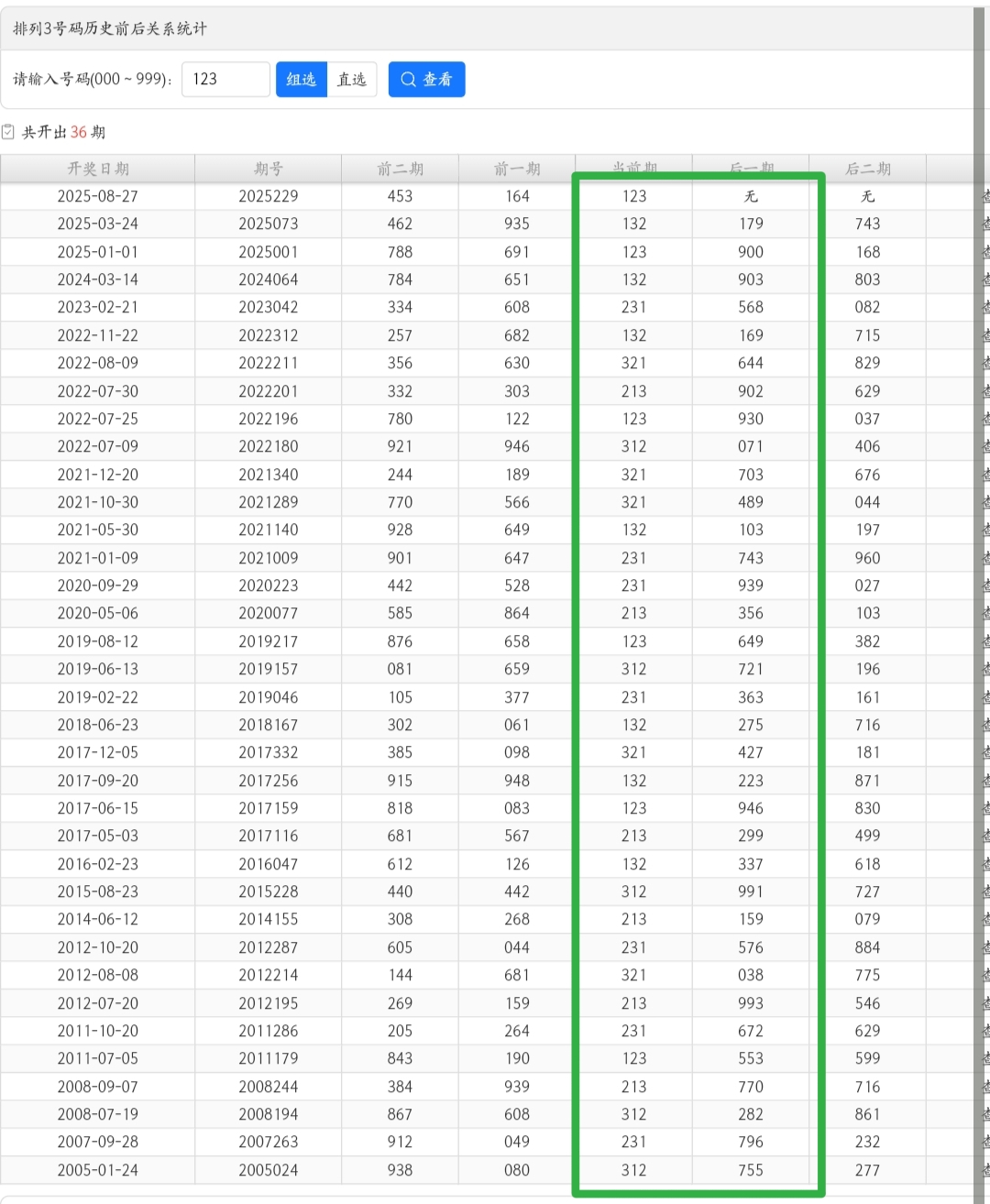Click the 开奖日期 column header

[x=98, y=169]
